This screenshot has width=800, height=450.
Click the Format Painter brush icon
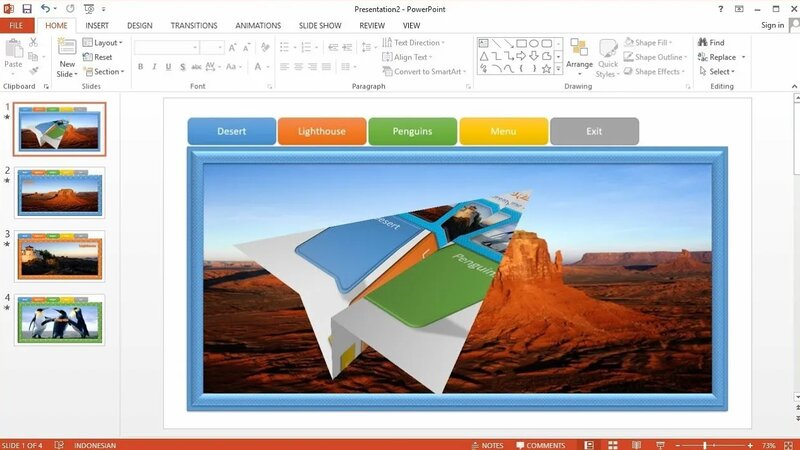point(34,71)
